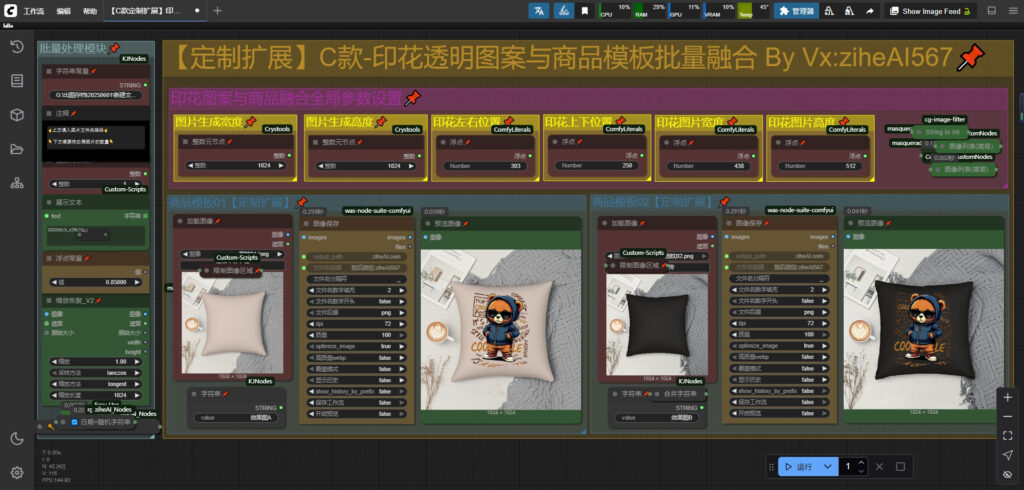This screenshot has height=490, width=1024.
Task: Open the node tree hierarchy sidebar icon
Action: point(17,183)
